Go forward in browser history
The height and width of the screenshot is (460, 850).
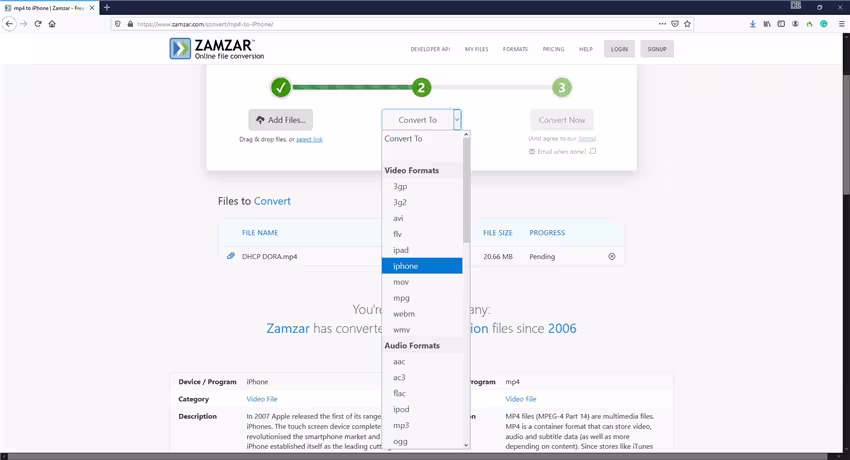coord(23,24)
